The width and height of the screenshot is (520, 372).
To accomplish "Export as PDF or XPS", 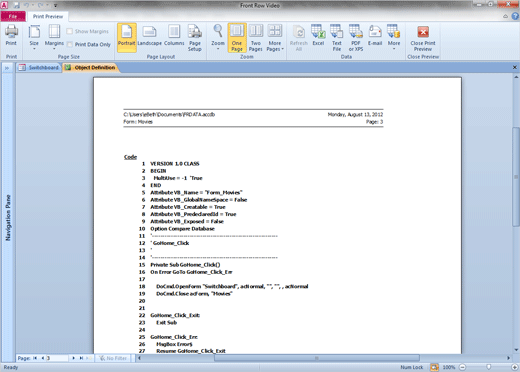I will (356, 38).
